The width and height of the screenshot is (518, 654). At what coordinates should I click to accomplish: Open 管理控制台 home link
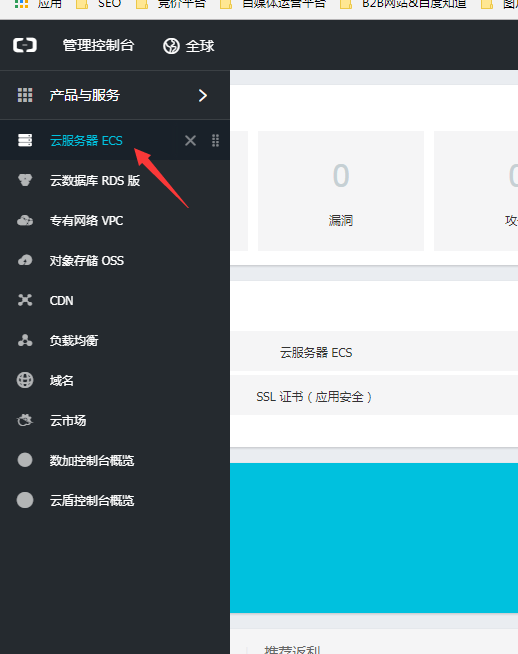click(98, 45)
